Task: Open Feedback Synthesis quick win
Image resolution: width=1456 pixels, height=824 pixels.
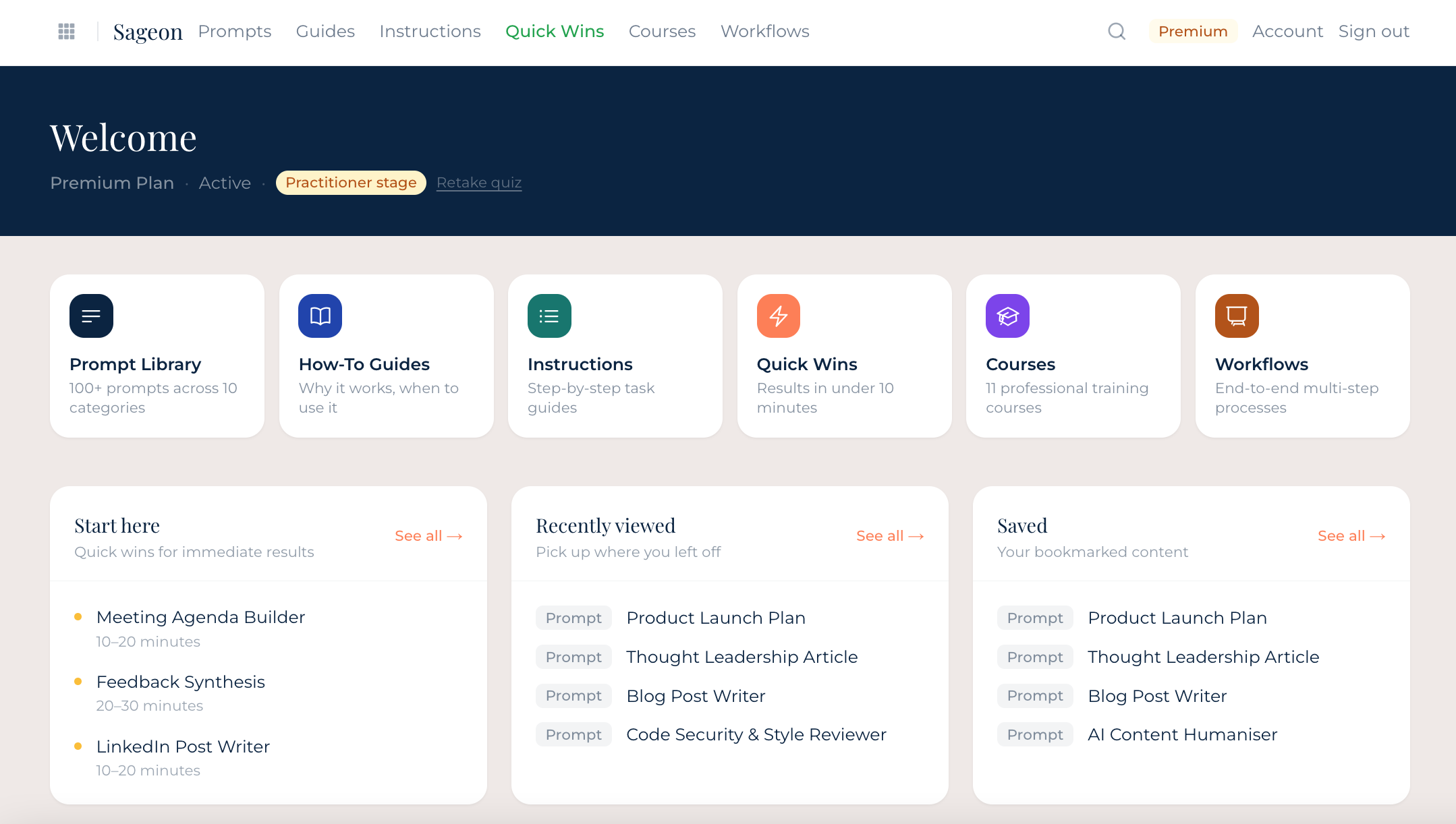Action: (x=181, y=682)
